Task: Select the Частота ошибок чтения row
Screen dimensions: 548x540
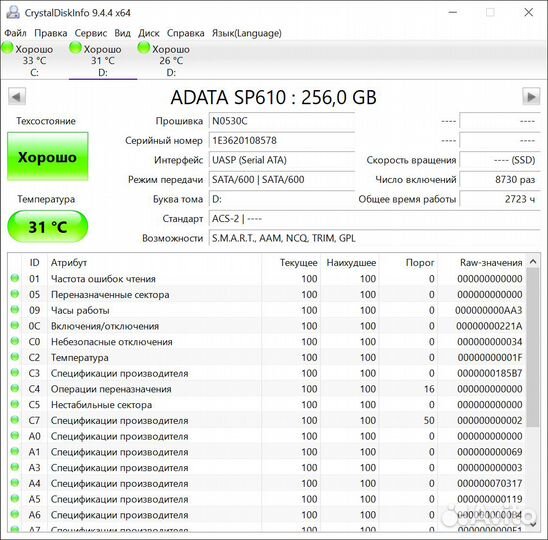Action: (x=267, y=279)
